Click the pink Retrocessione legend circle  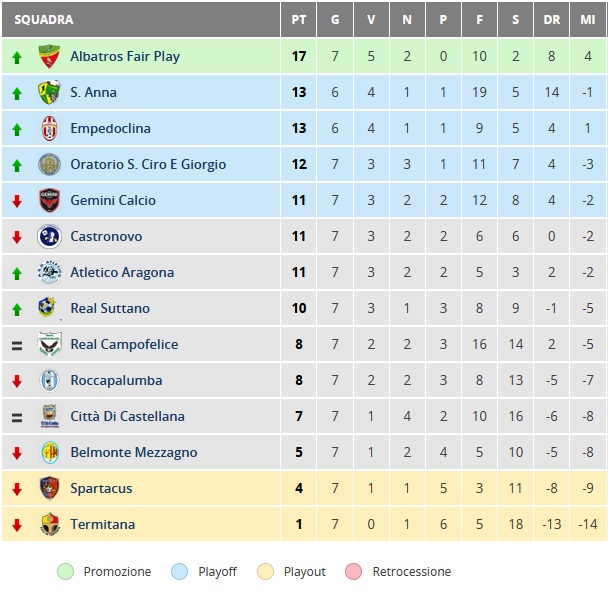pos(353,572)
